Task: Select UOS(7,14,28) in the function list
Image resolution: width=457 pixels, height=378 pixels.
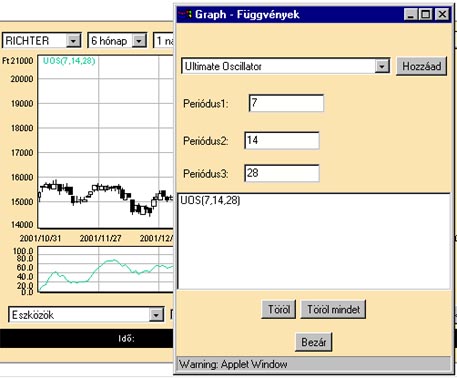Action: click(x=210, y=200)
